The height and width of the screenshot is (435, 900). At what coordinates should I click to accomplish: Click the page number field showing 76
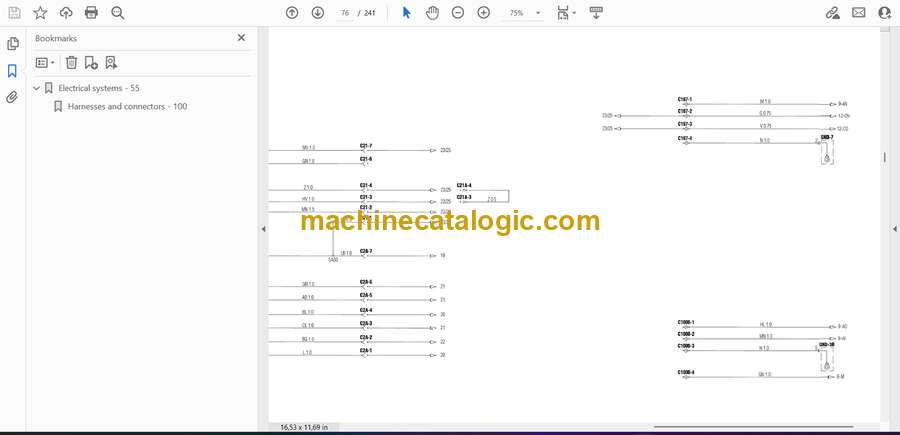[345, 13]
